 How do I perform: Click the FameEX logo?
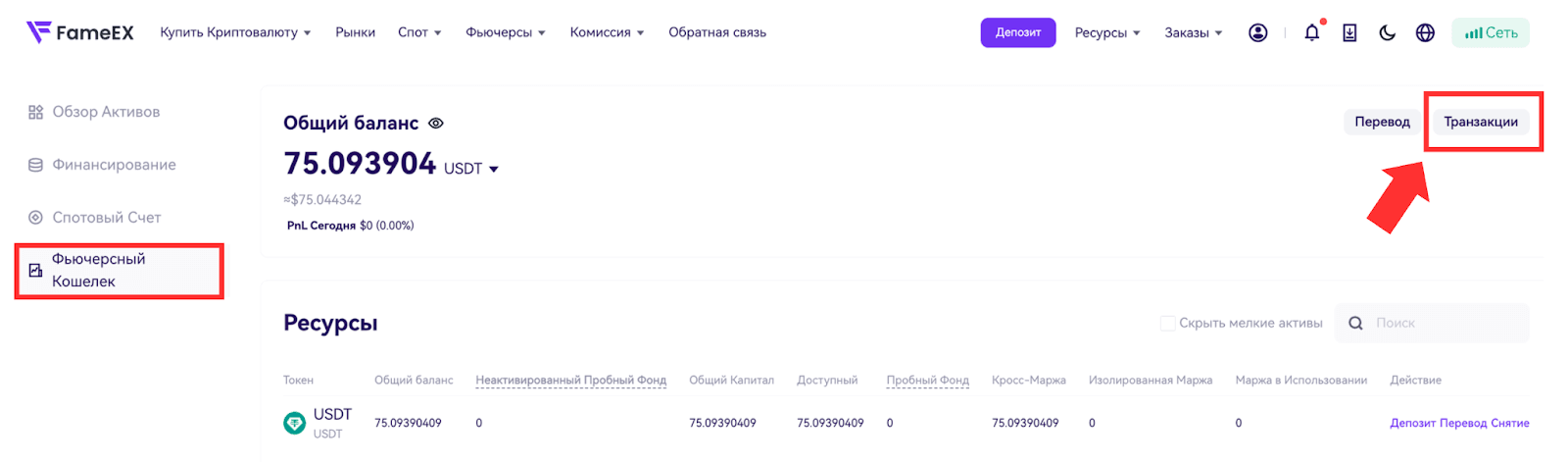coord(79,32)
